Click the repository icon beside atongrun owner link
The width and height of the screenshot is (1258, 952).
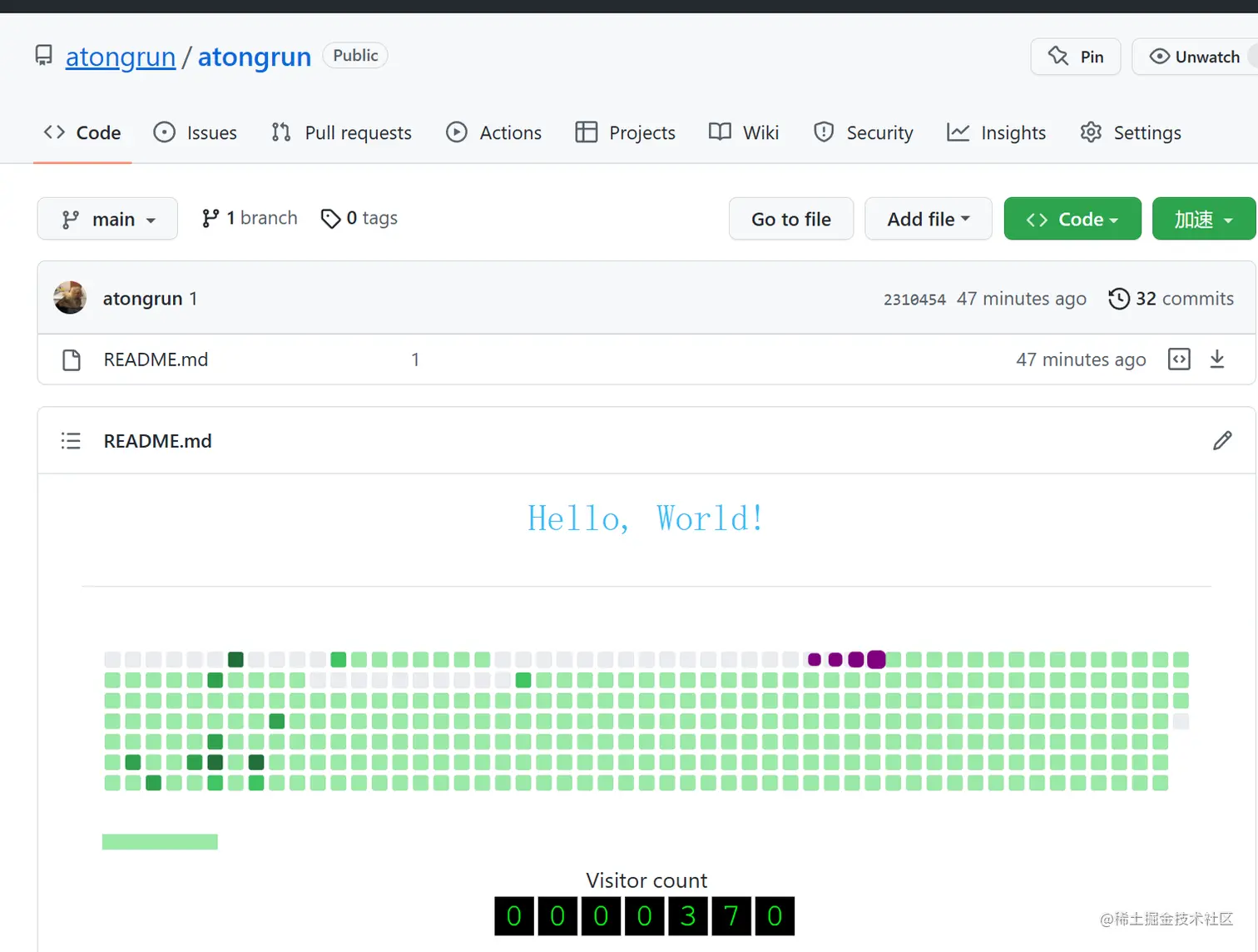click(x=43, y=56)
